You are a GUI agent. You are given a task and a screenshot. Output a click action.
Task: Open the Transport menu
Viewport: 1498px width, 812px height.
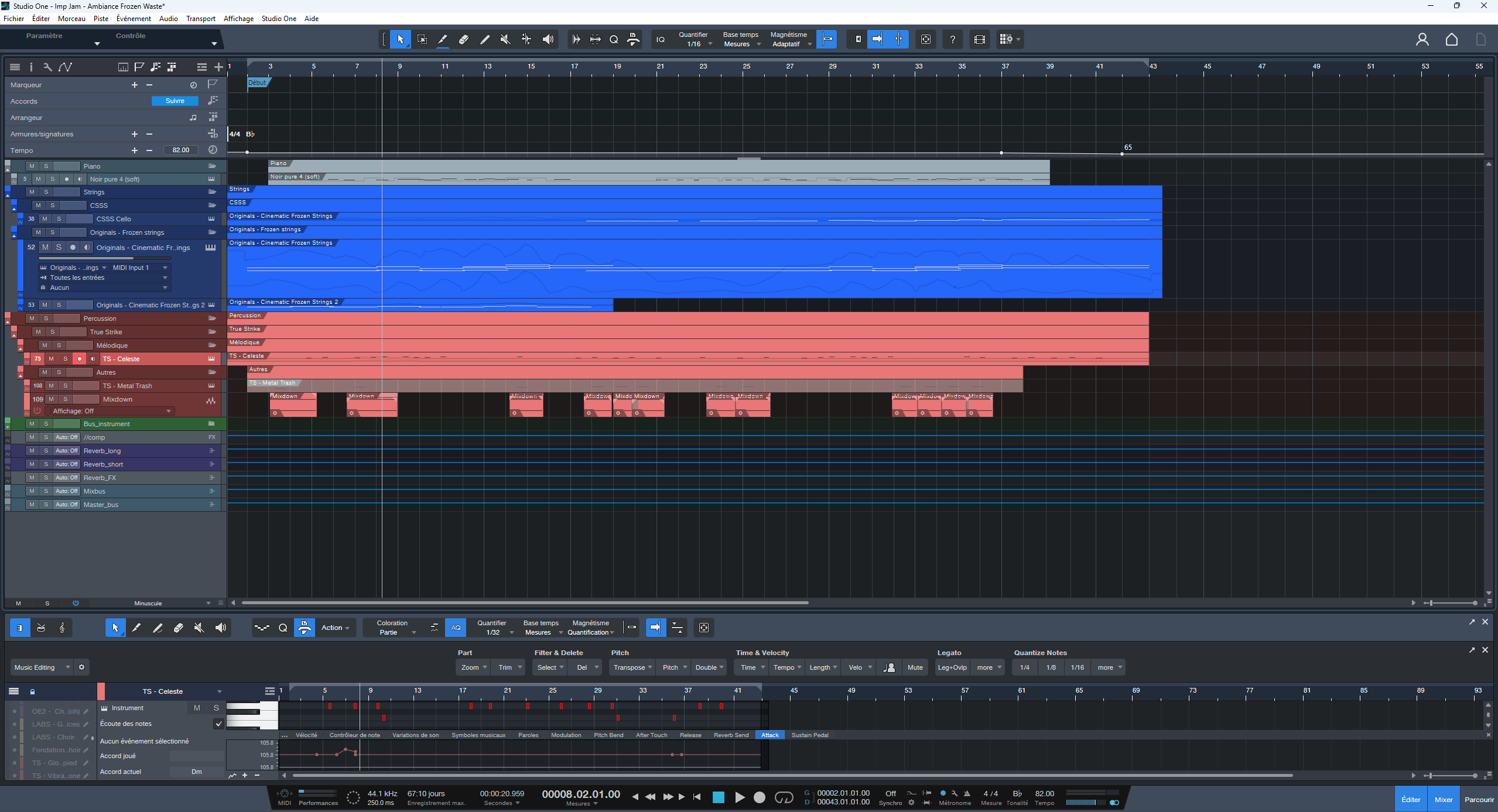pyautogui.click(x=200, y=19)
